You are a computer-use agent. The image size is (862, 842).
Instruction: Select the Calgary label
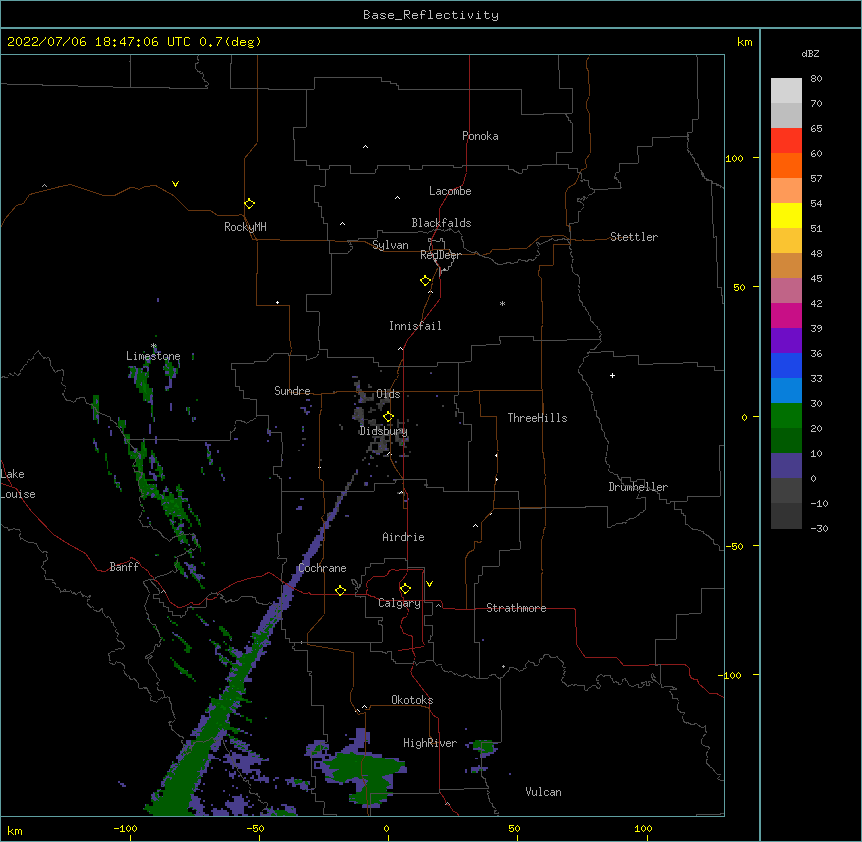(x=399, y=603)
